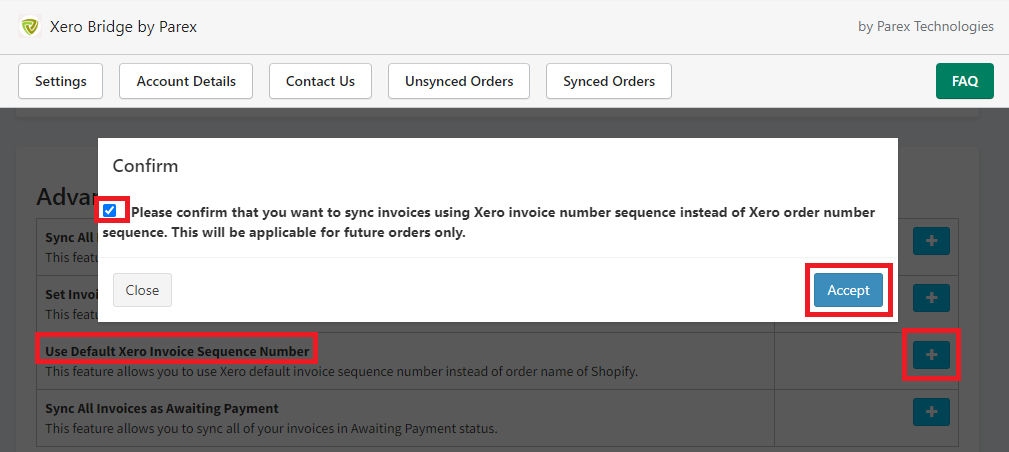Go to Synced Orders
The image size is (1009, 452).
(x=609, y=81)
